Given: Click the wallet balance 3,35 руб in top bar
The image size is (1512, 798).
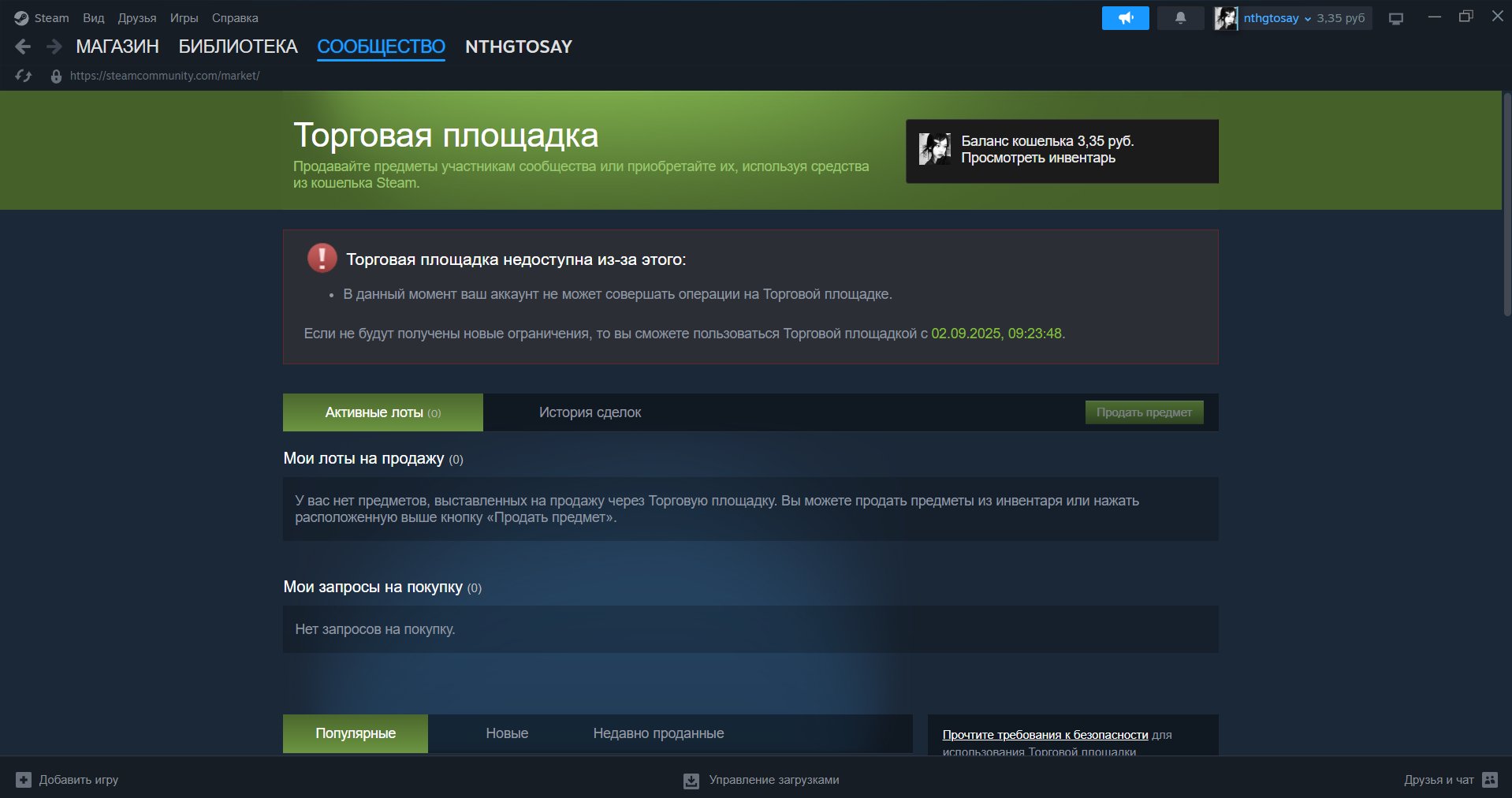Looking at the screenshot, I should (x=1340, y=18).
